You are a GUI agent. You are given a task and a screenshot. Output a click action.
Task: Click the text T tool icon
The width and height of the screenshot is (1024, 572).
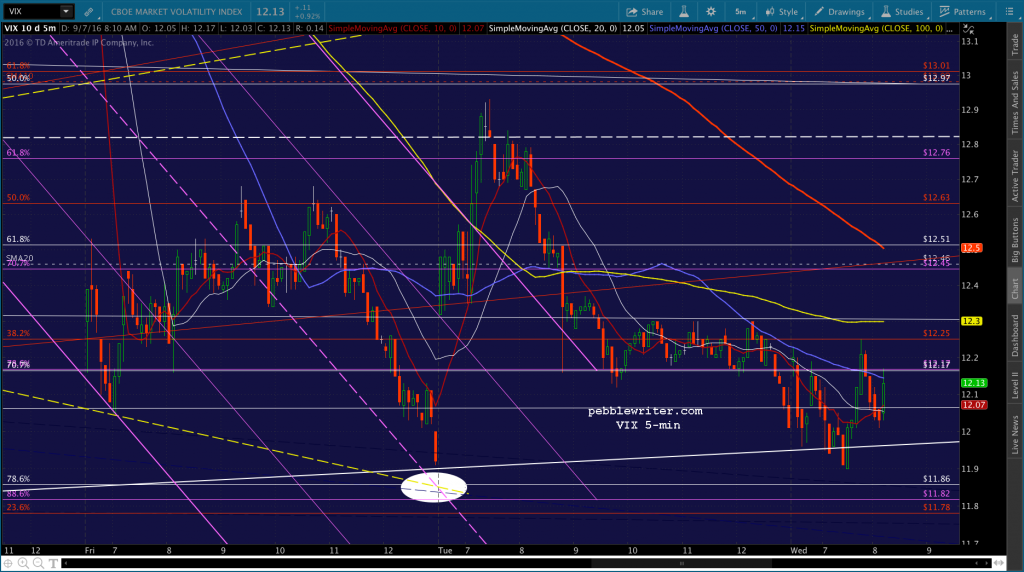(x=53, y=563)
